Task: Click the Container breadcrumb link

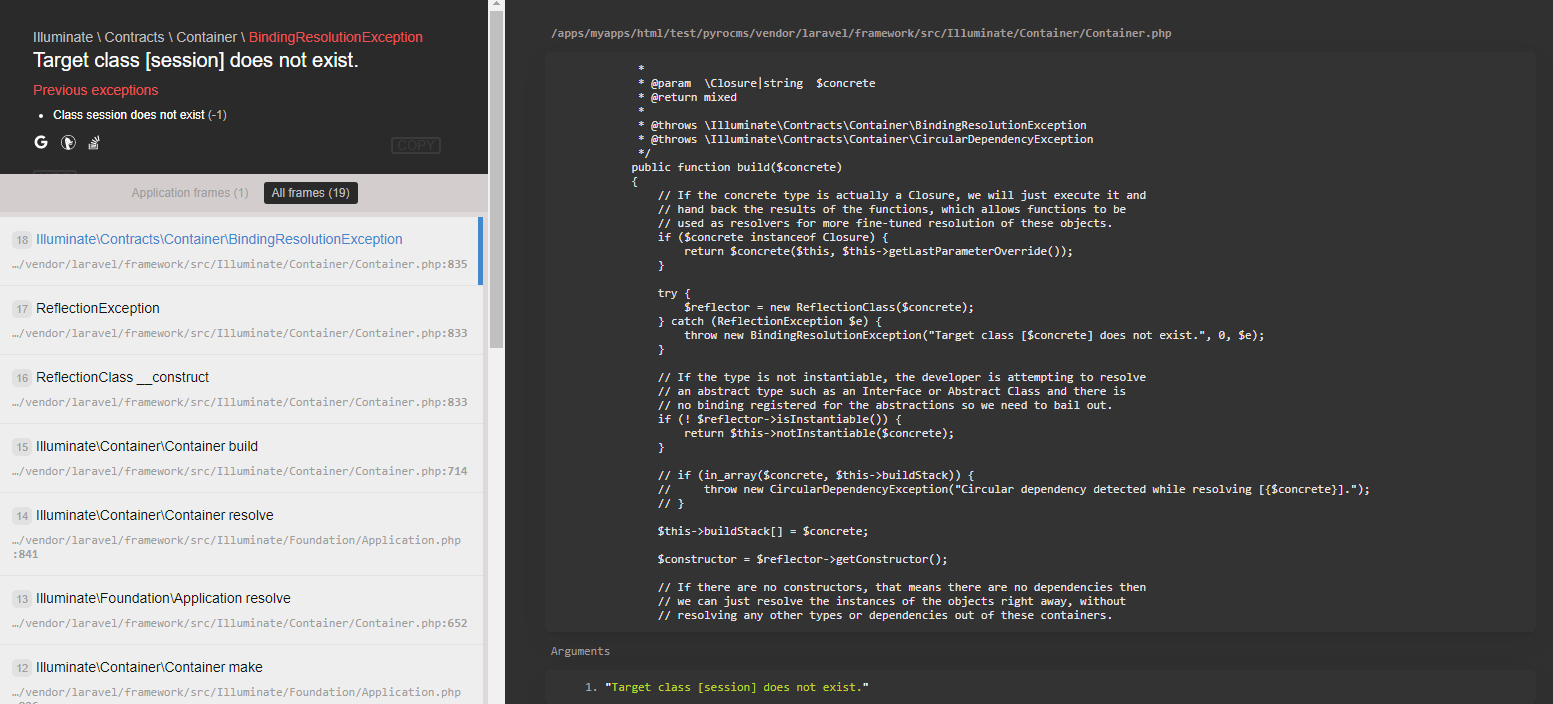Action: pyautogui.click(x=206, y=36)
